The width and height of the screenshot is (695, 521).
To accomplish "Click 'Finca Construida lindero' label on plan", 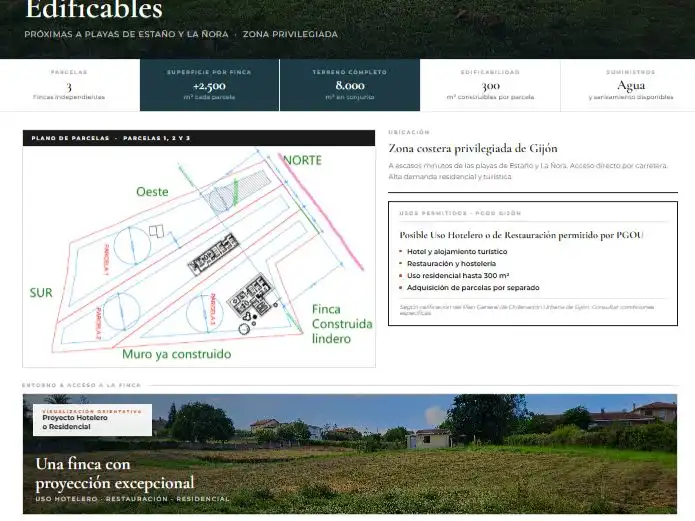I will (x=342, y=324).
